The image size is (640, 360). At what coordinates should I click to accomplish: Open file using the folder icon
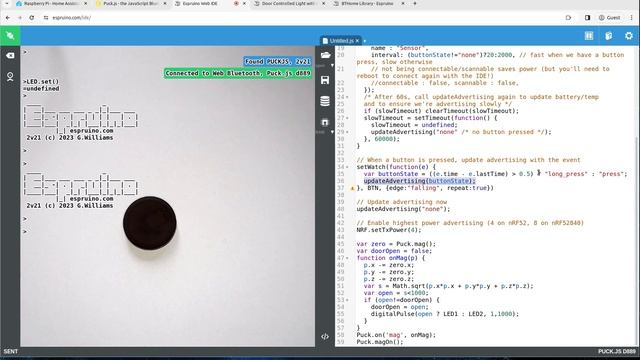point(325,55)
